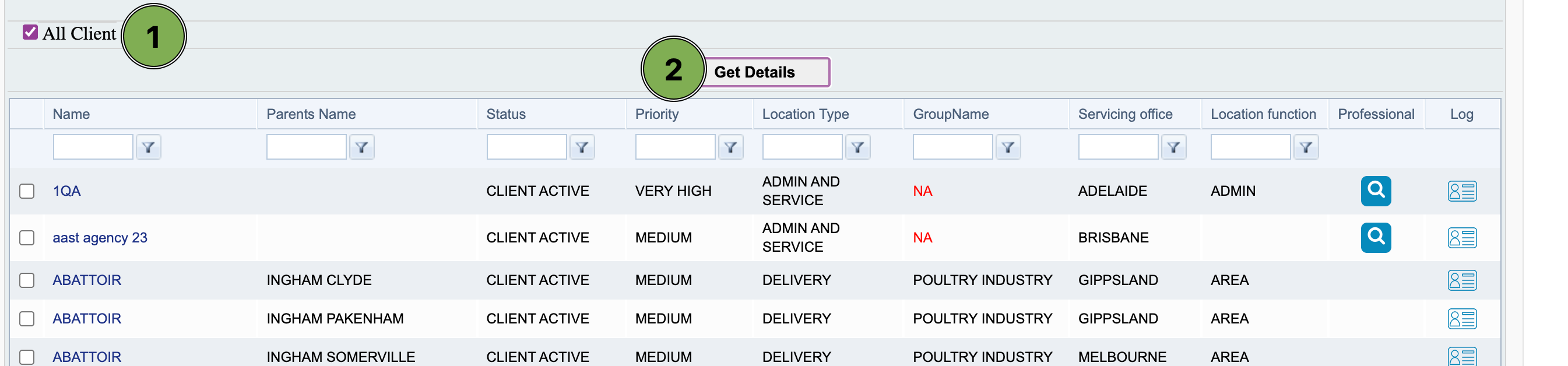Screen dimensions: 1568x366
Task: Open the log card for aast agency 23
Action: (1462, 238)
